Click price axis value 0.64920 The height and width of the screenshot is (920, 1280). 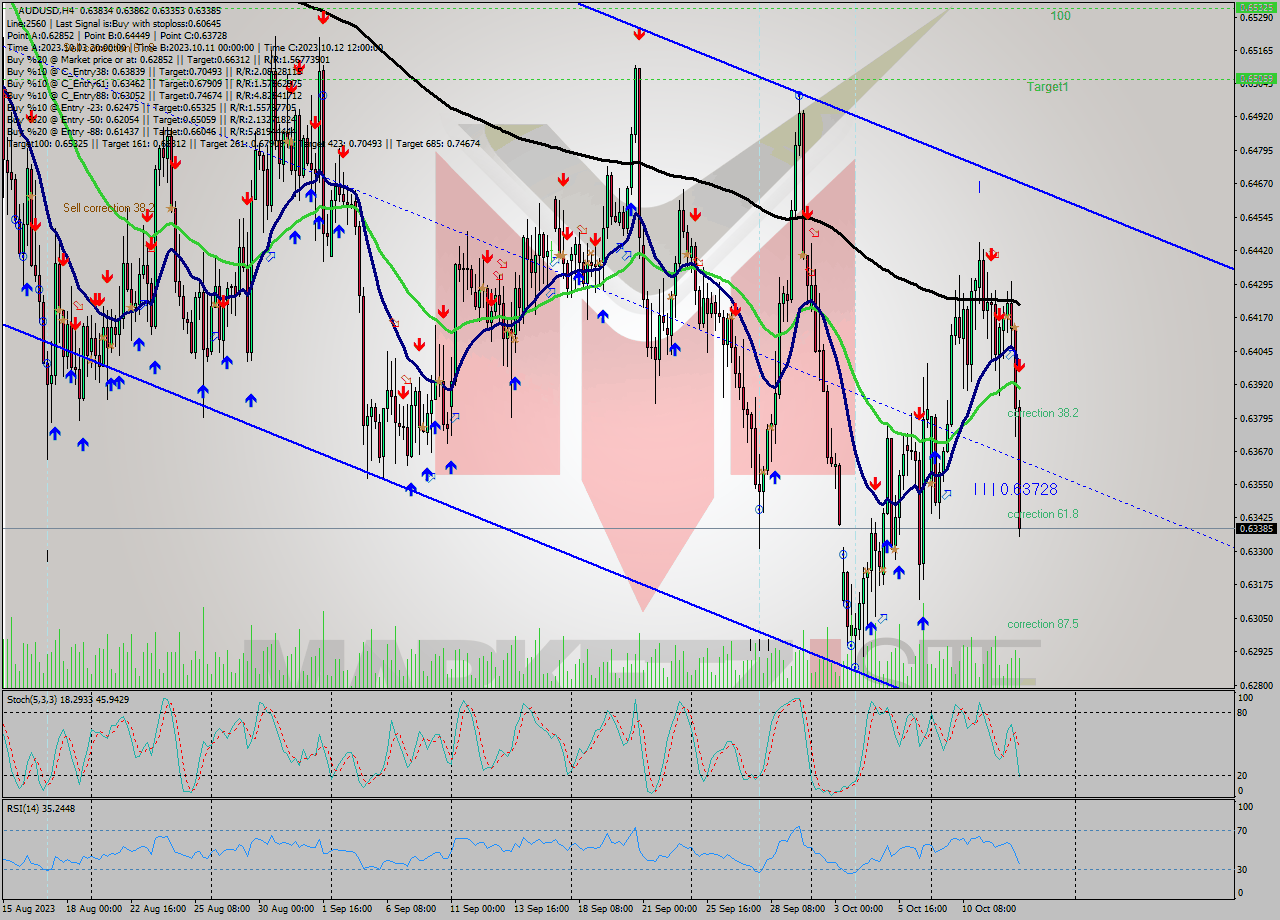(1256, 117)
